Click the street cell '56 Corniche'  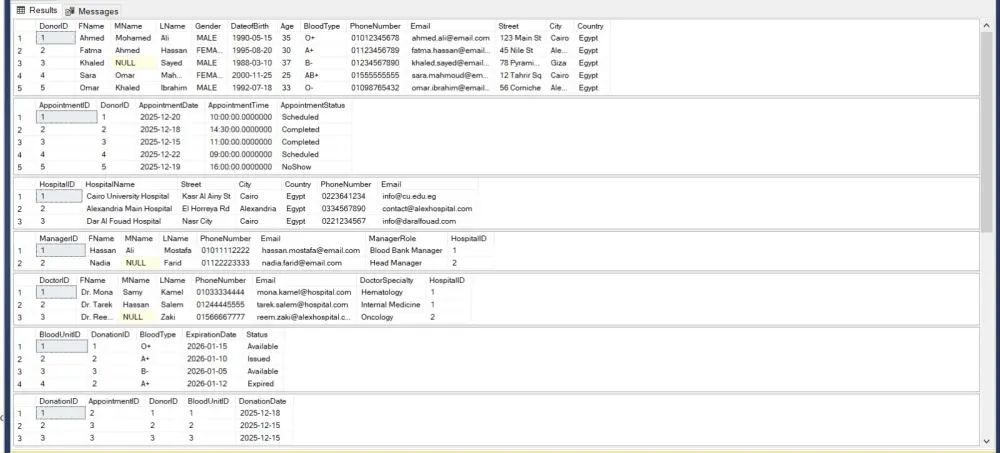click(520, 88)
